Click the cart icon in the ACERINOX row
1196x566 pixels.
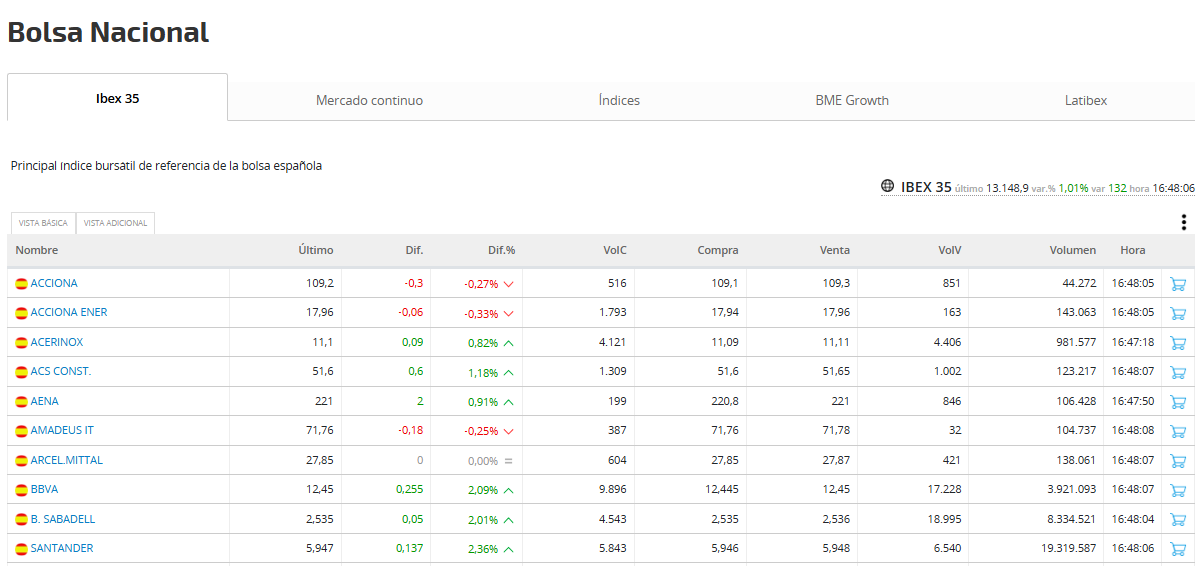click(x=1177, y=342)
